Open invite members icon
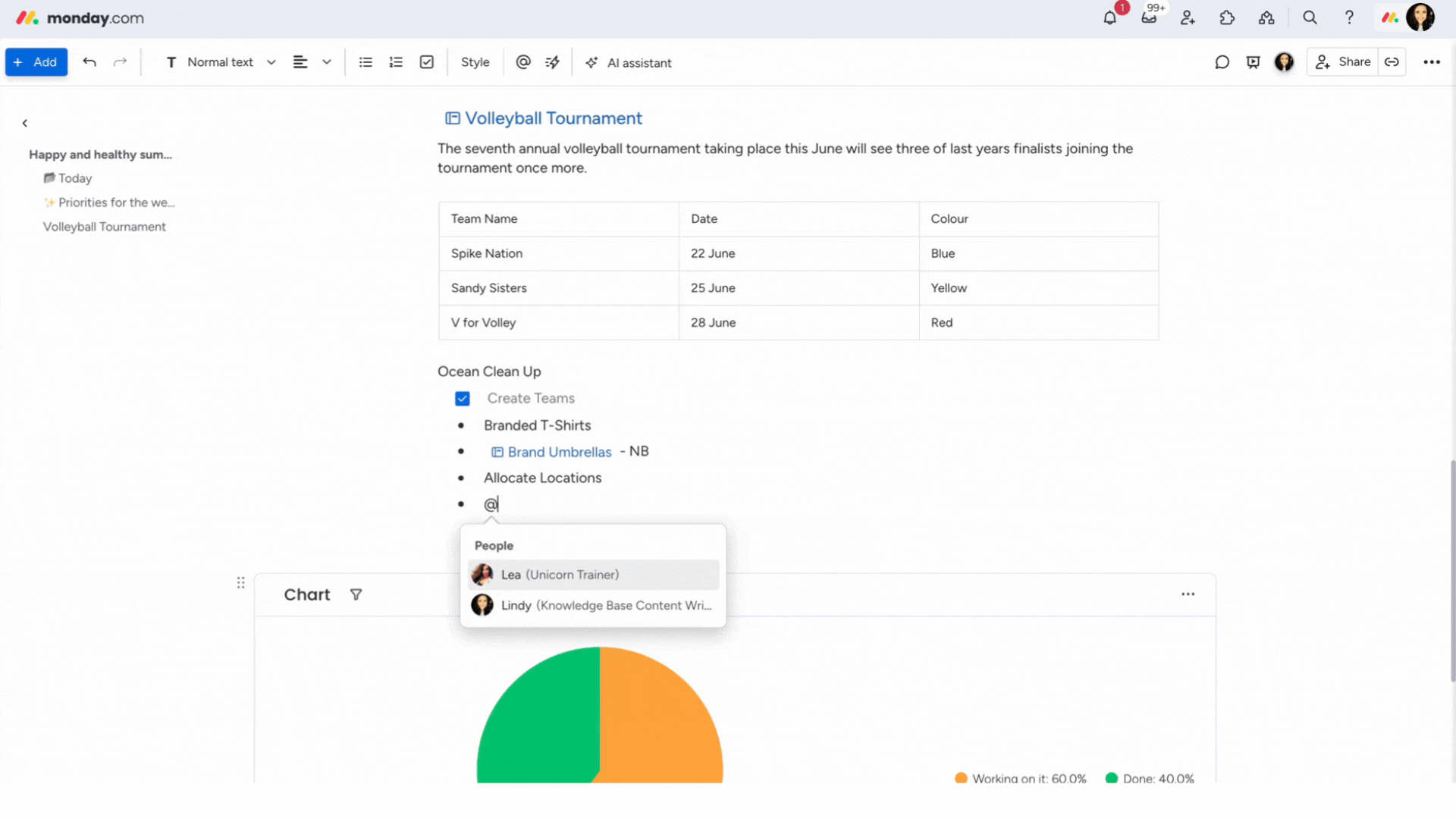This screenshot has height=819, width=1456. pyautogui.click(x=1188, y=18)
